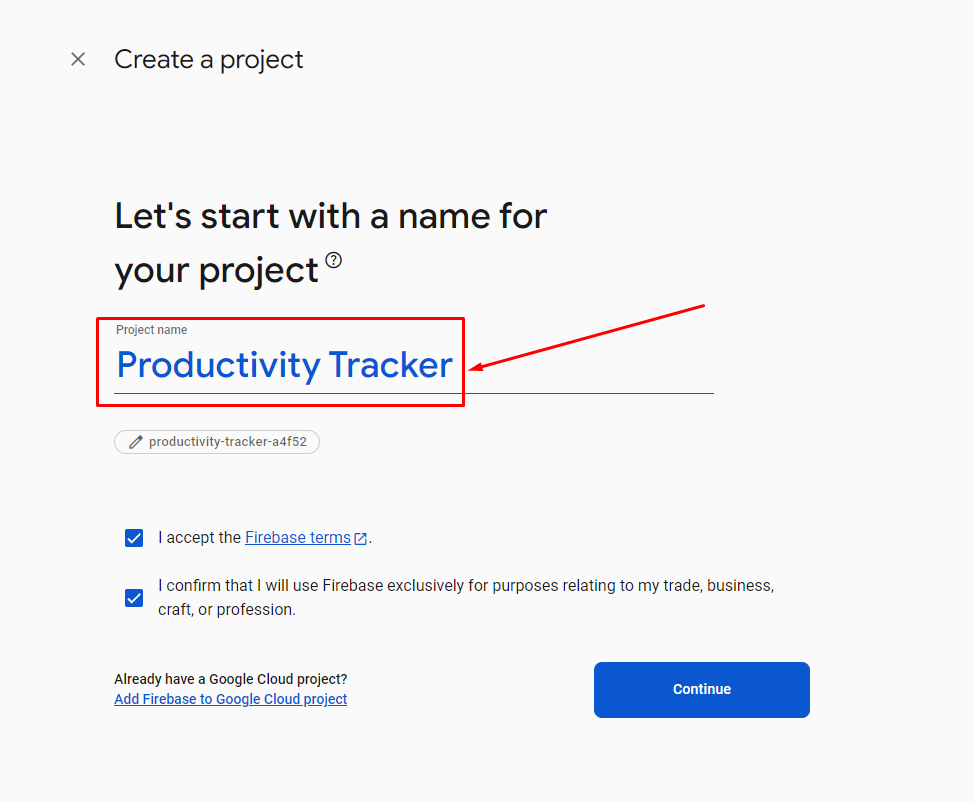Click the help question mark icon

click(334, 260)
